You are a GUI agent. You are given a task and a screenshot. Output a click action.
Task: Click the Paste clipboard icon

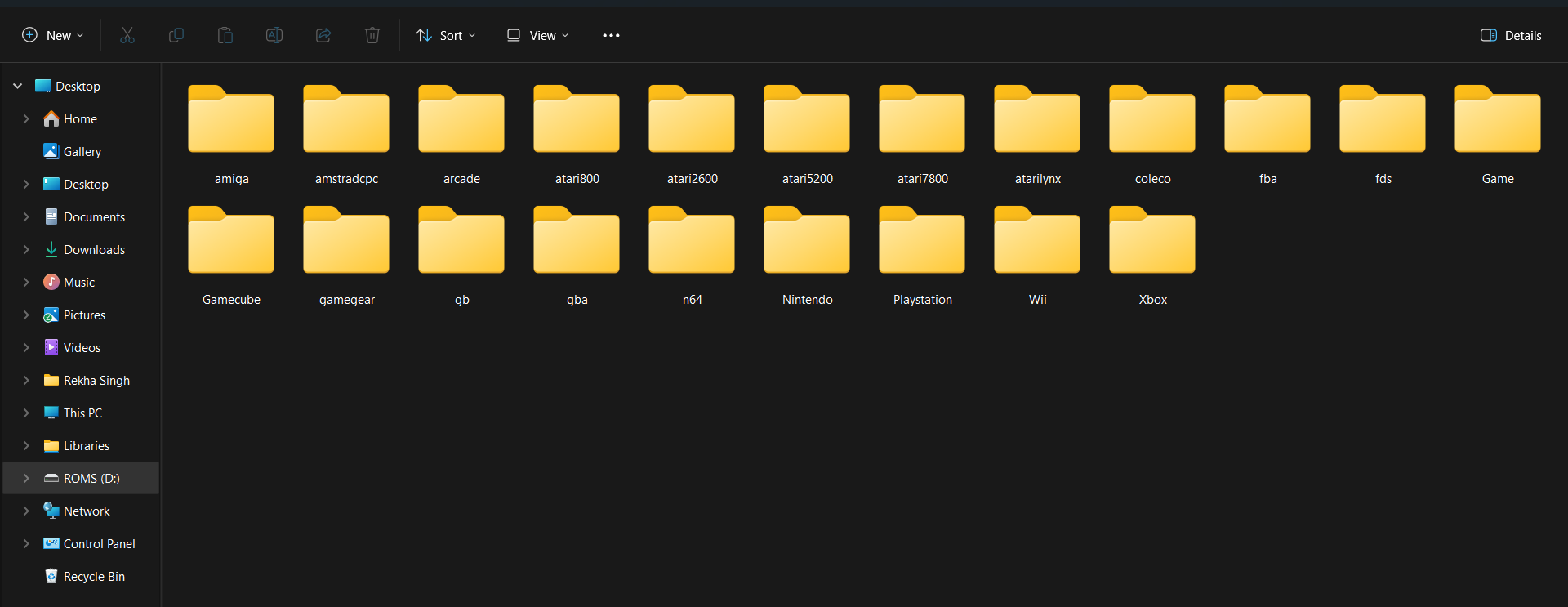(x=225, y=35)
